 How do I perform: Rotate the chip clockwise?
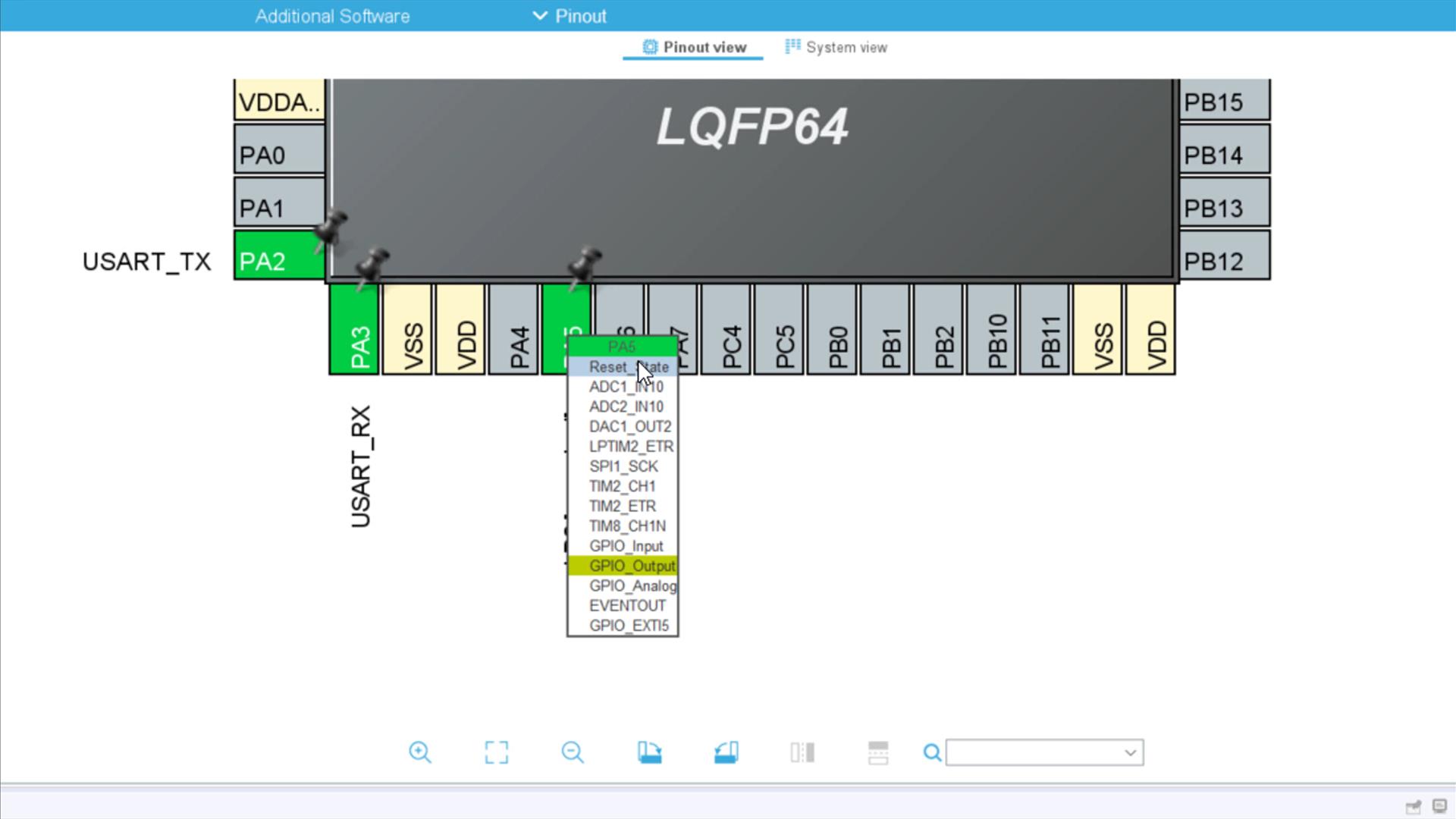tap(650, 752)
